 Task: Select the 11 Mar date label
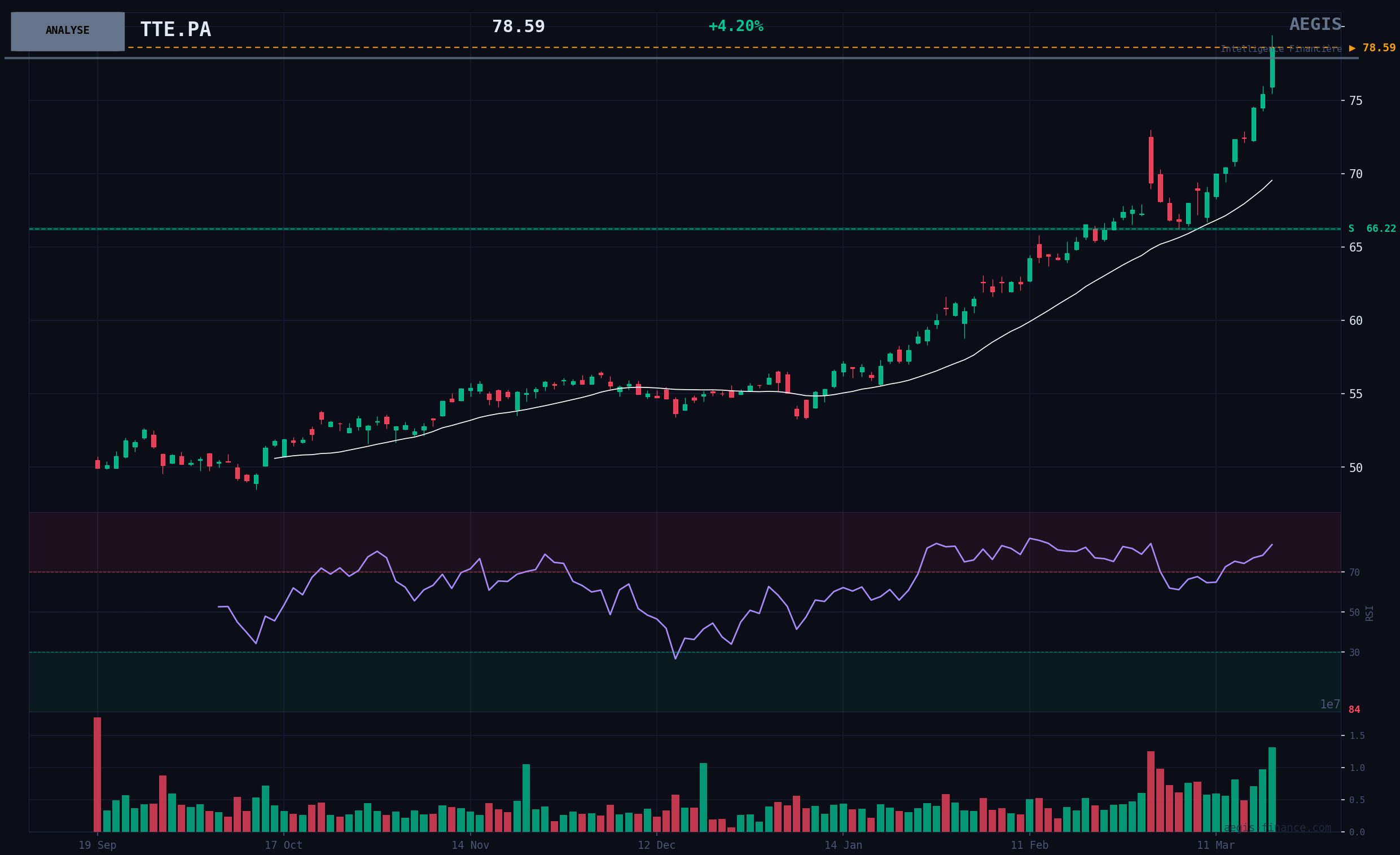[1215, 845]
